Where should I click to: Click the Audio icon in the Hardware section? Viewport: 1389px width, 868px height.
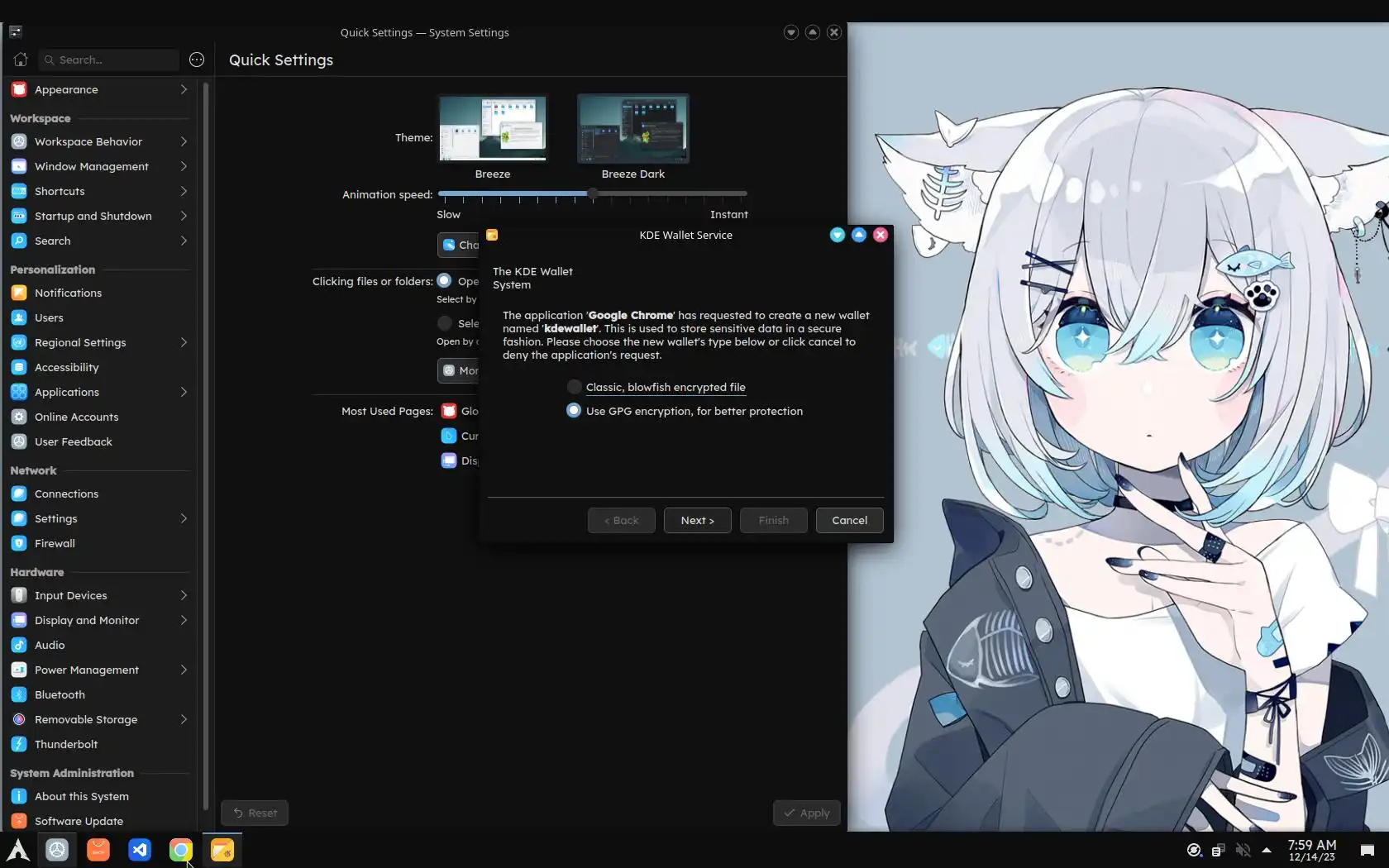(19, 645)
